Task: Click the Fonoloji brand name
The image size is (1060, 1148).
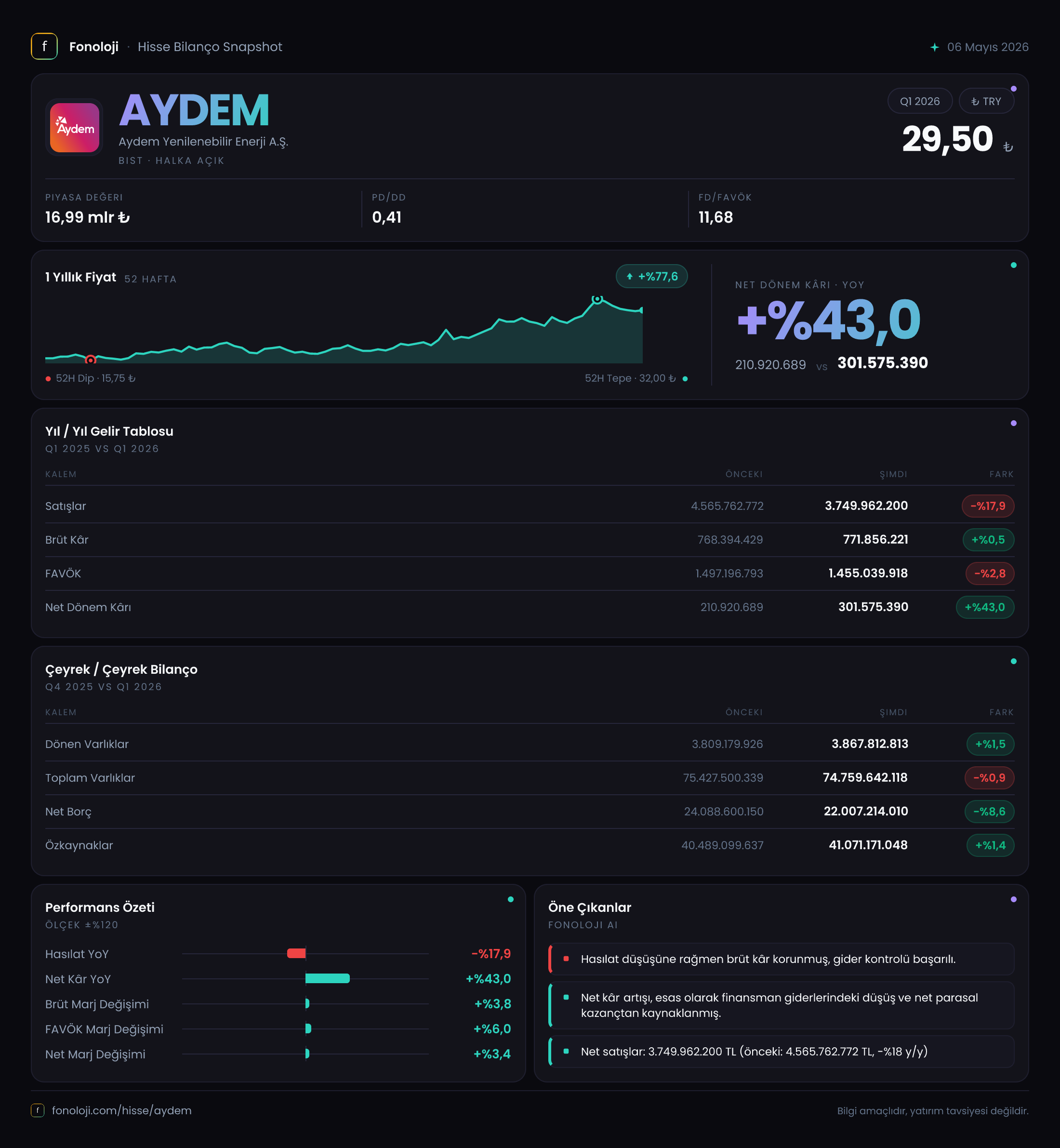Action: pos(93,47)
